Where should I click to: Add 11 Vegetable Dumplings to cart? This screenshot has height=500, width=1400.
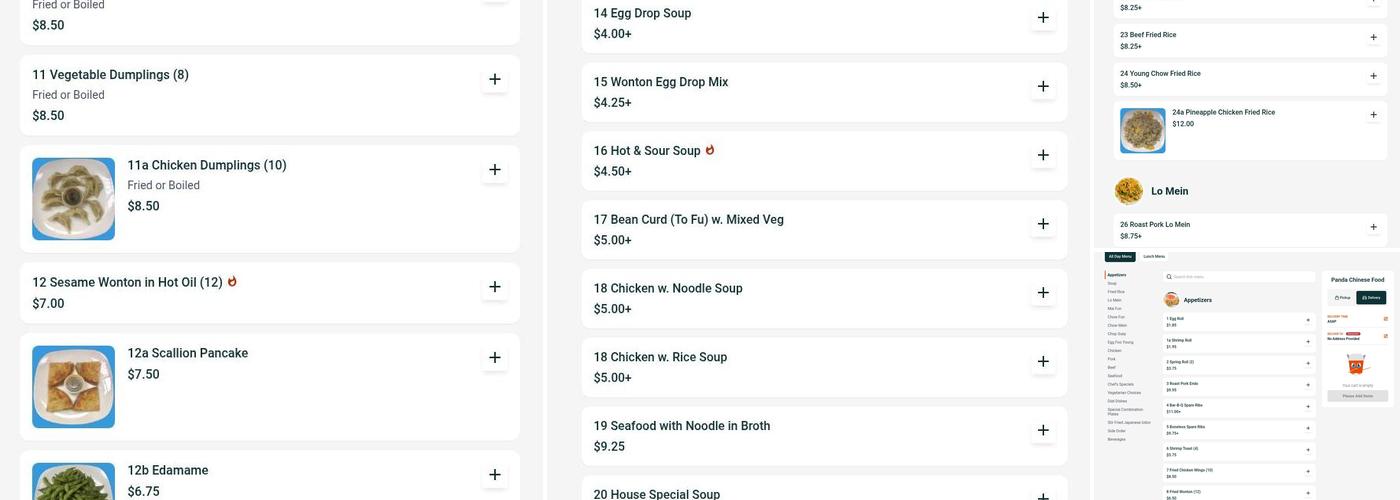[494, 80]
